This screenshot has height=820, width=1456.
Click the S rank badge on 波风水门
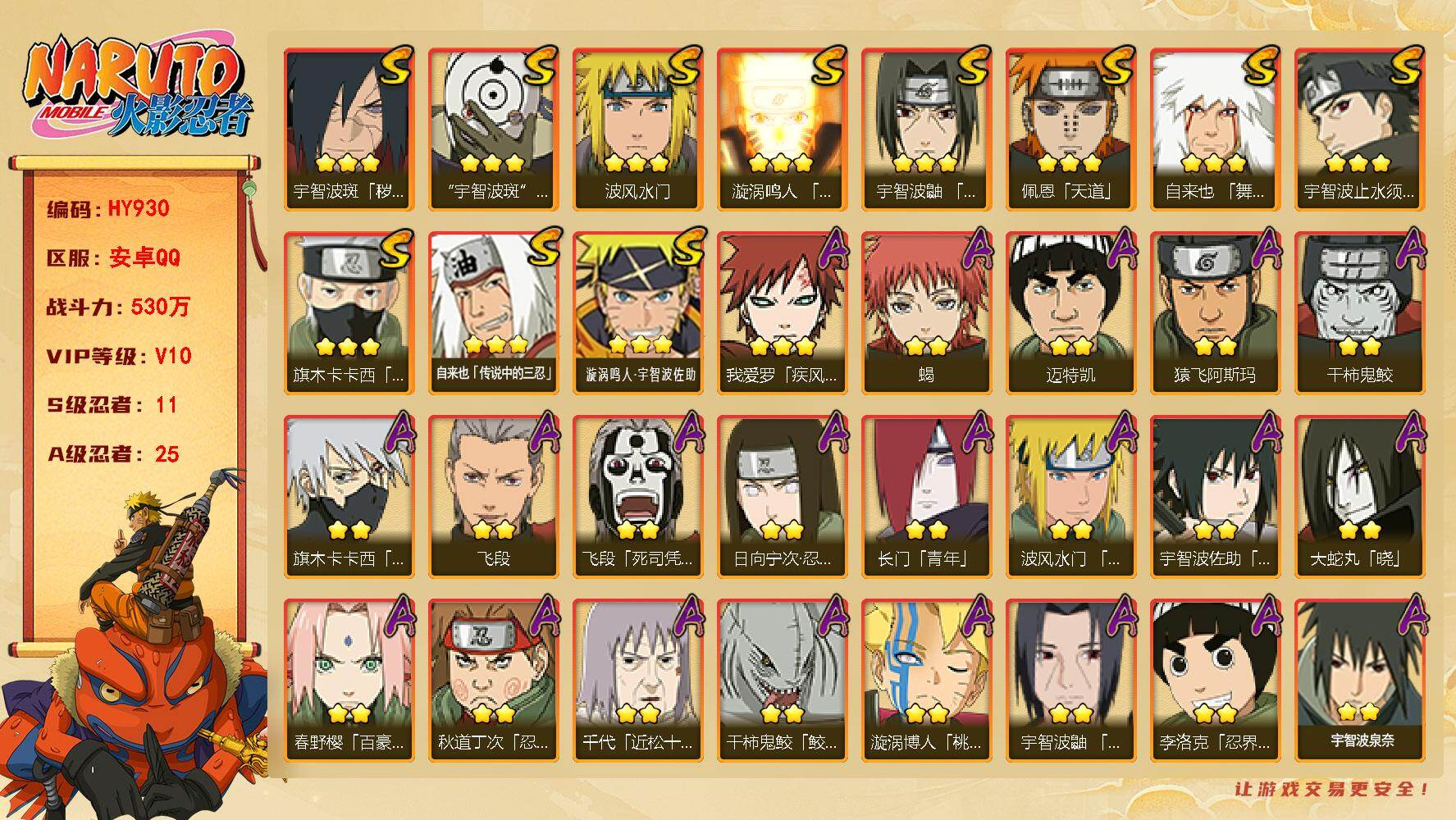pyautogui.click(x=684, y=65)
